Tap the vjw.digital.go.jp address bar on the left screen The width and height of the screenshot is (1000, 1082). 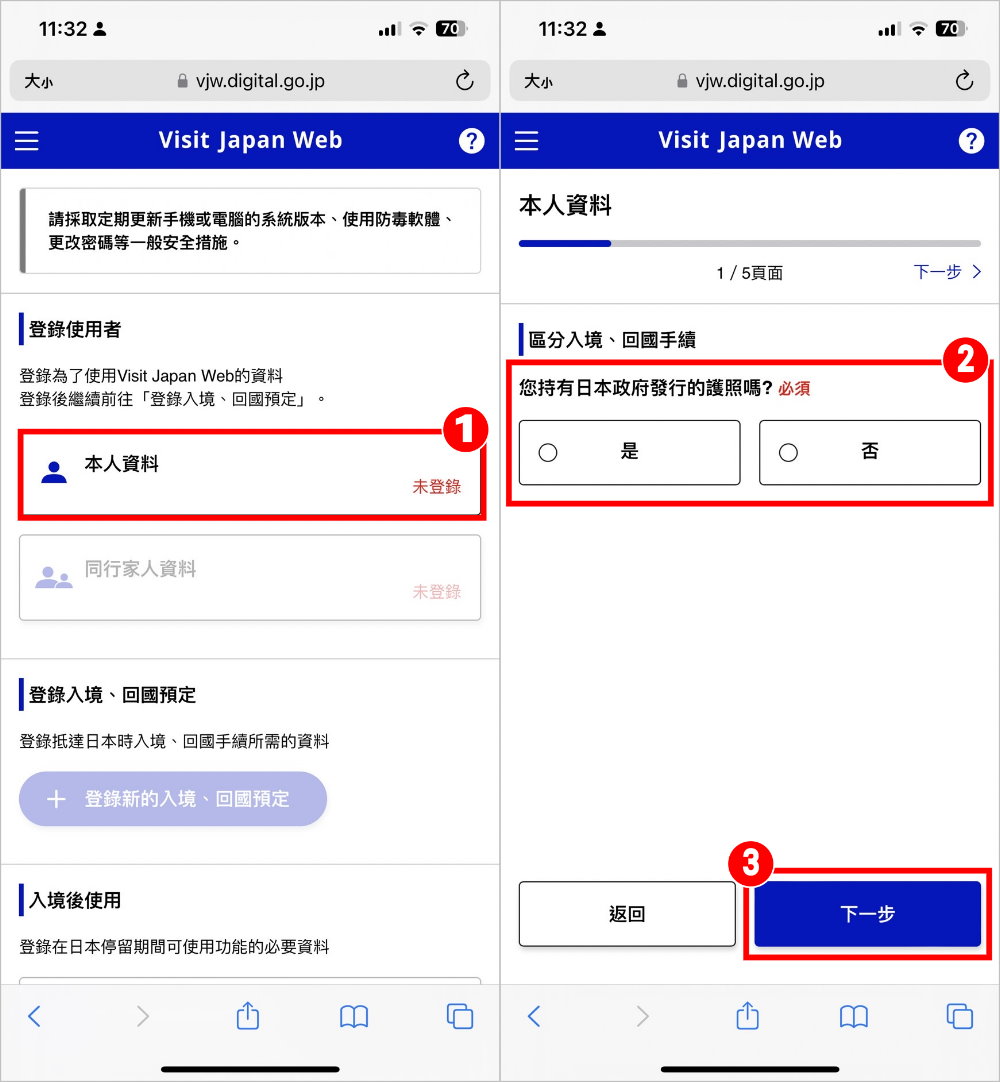[x=250, y=81]
